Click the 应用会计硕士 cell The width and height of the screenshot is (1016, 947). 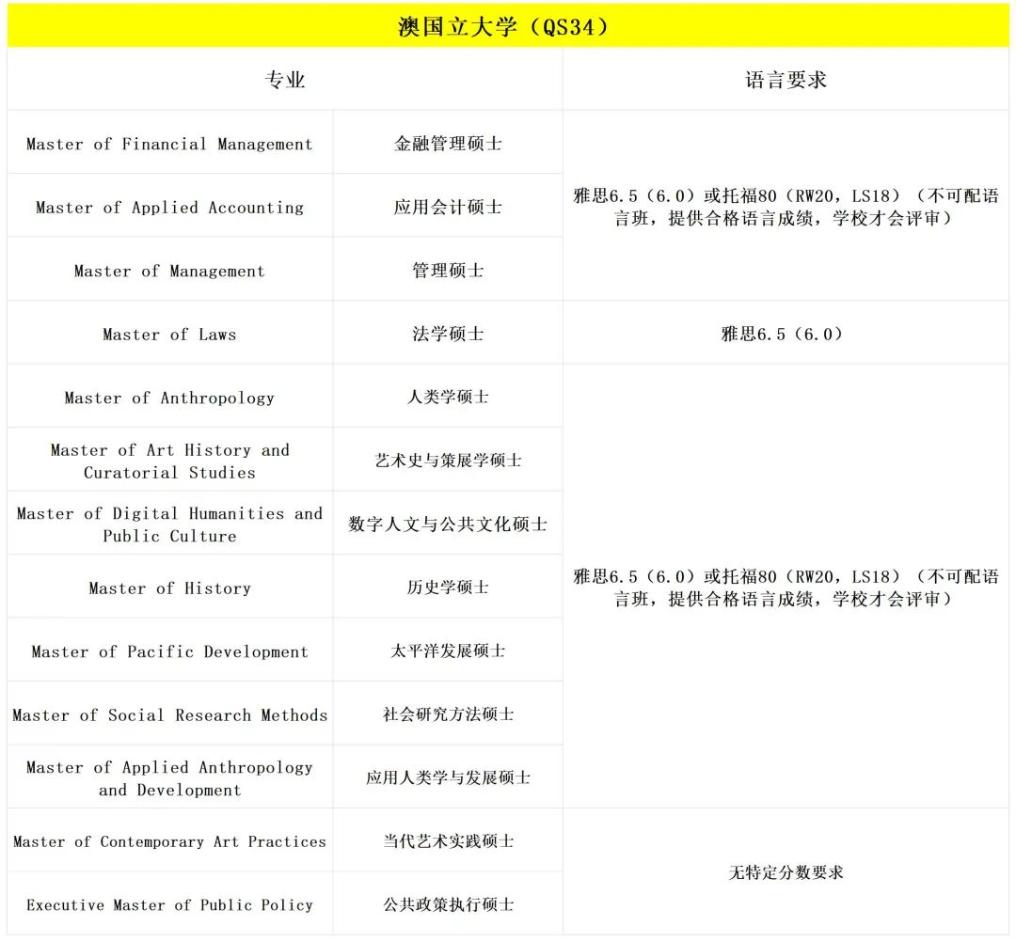(448, 207)
